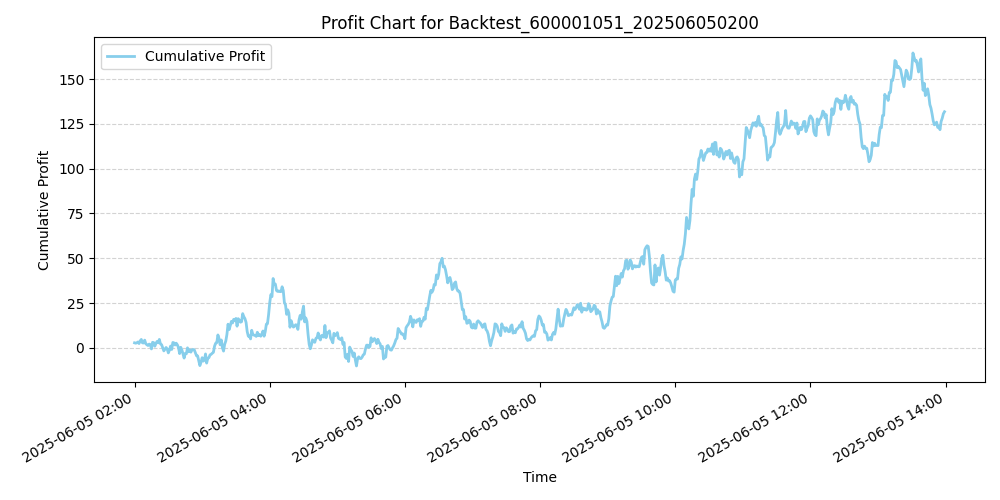The width and height of the screenshot is (1000, 500).
Task: Select the 25 y-axis tick label
Action: tap(79, 303)
